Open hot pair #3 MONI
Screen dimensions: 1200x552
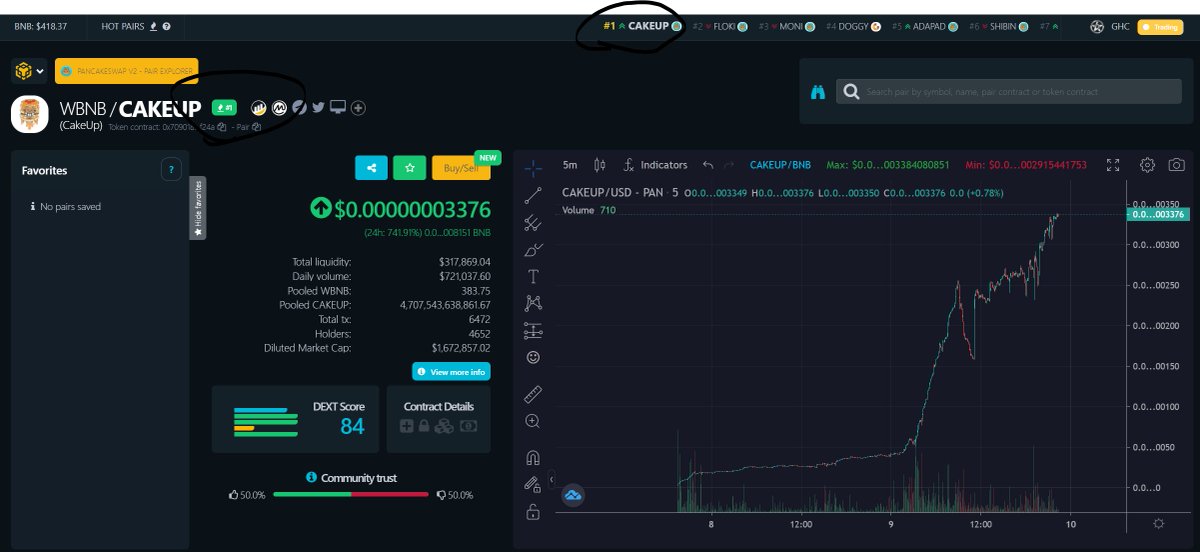click(x=787, y=26)
